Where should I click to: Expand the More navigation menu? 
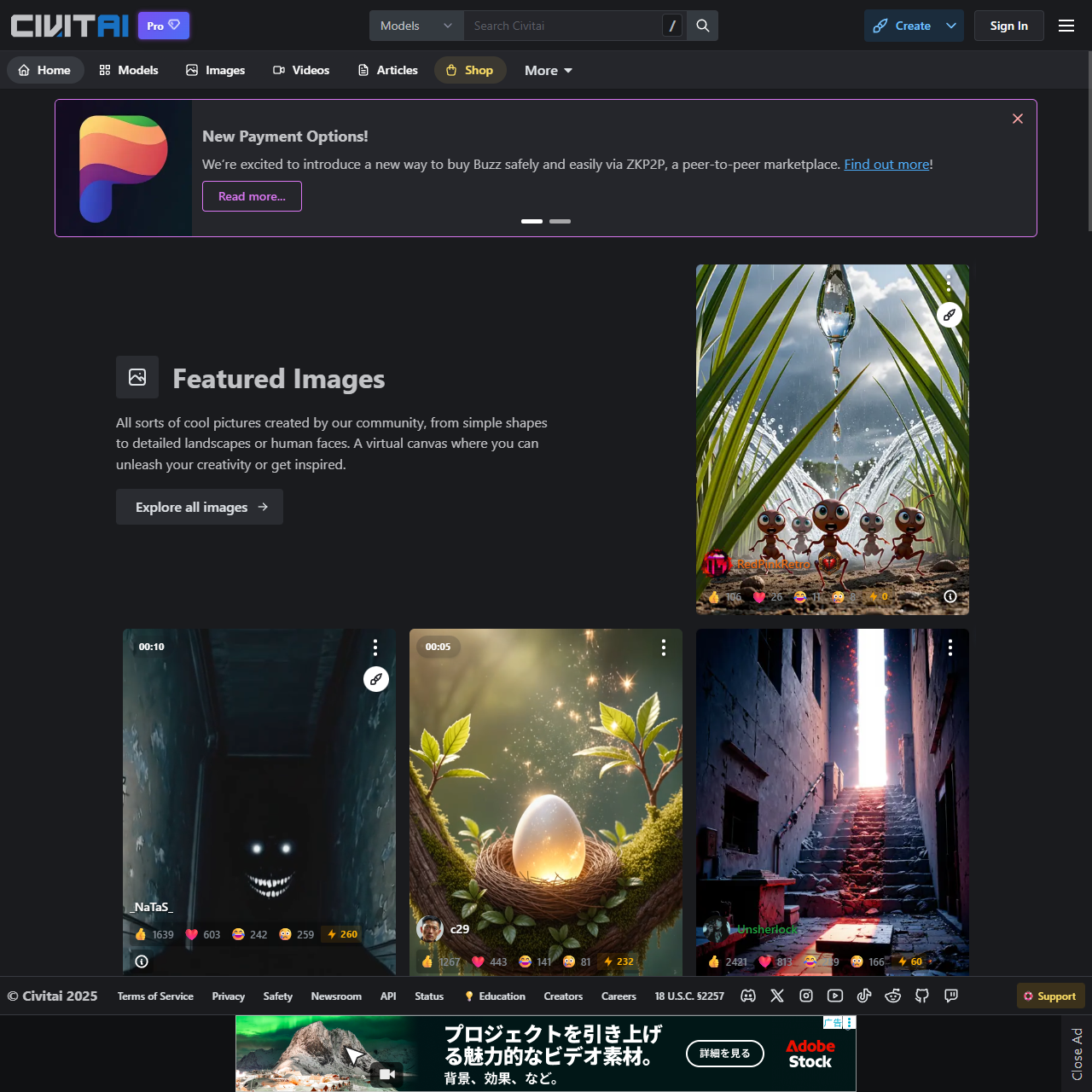point(548,71)
